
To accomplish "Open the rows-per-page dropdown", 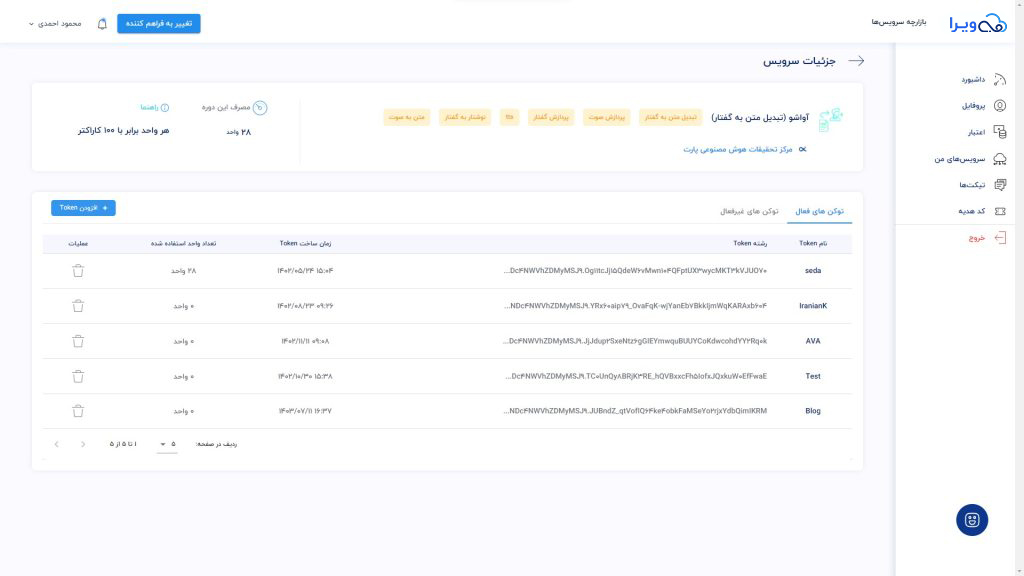I will click(x=168, y=444).
